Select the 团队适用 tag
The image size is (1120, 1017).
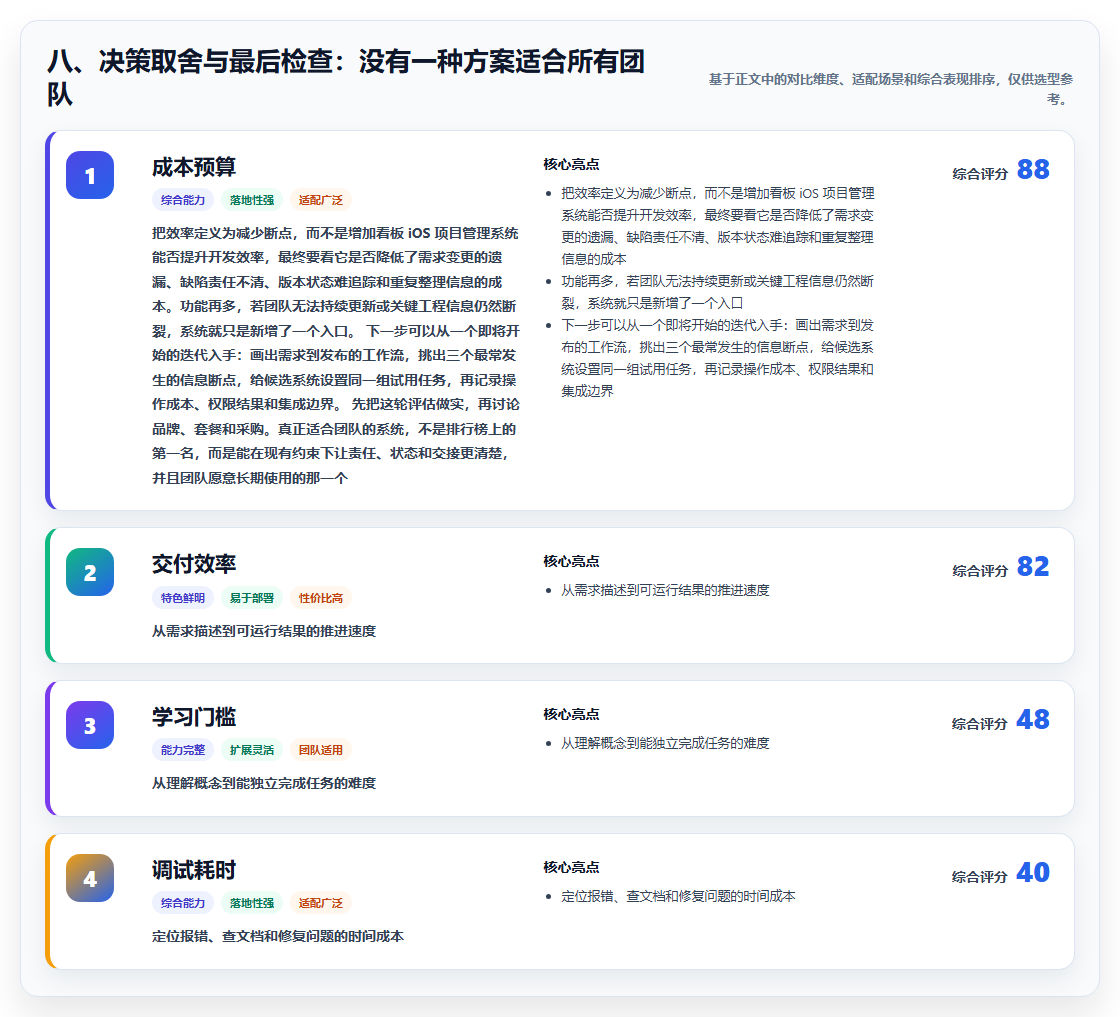[321, 750]
